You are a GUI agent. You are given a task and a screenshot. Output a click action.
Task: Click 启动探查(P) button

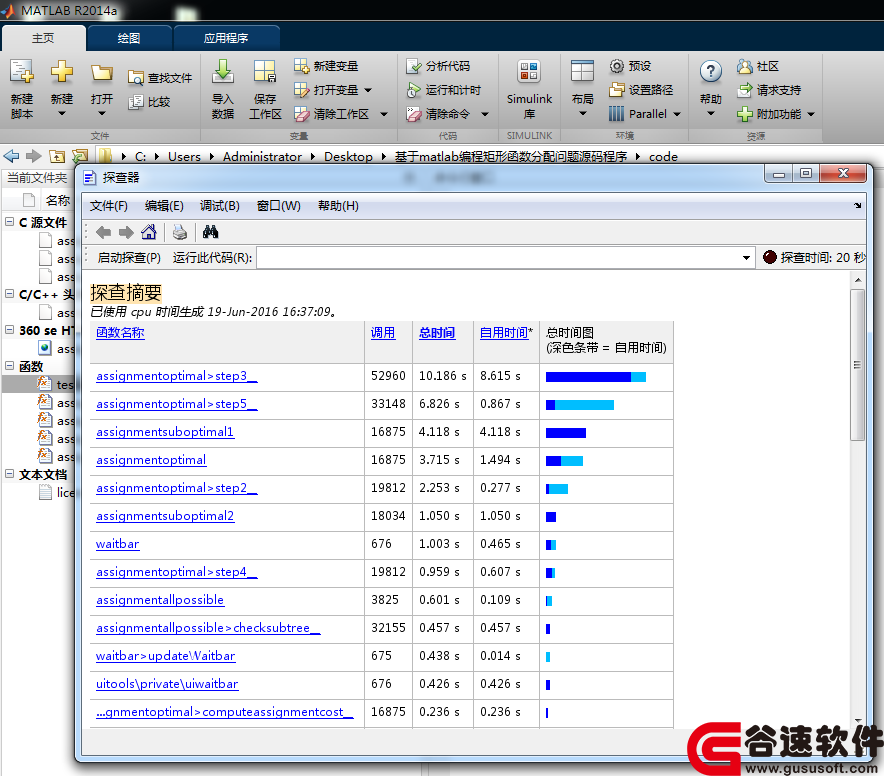point(129,258)
